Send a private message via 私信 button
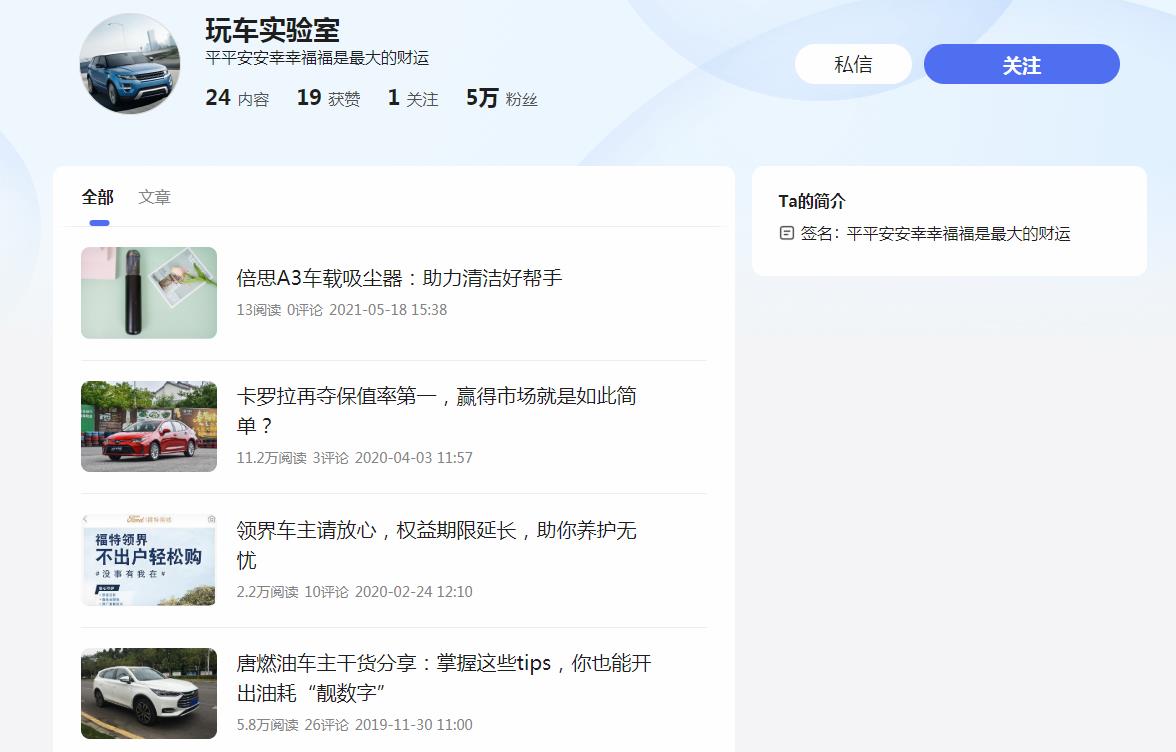 (x=854, y=64)
